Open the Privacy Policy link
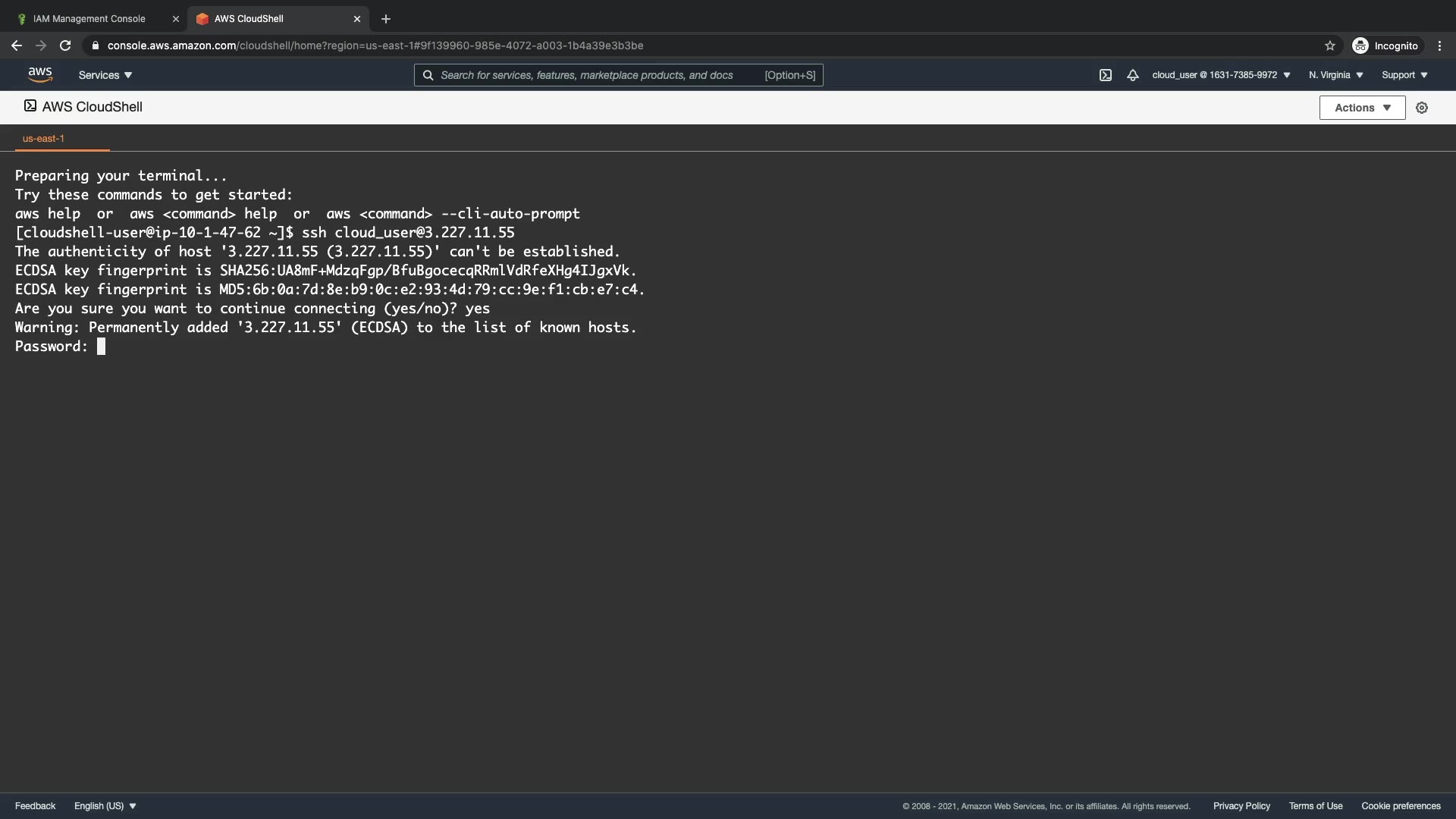1456x819 pixels. coord(1241,806)
